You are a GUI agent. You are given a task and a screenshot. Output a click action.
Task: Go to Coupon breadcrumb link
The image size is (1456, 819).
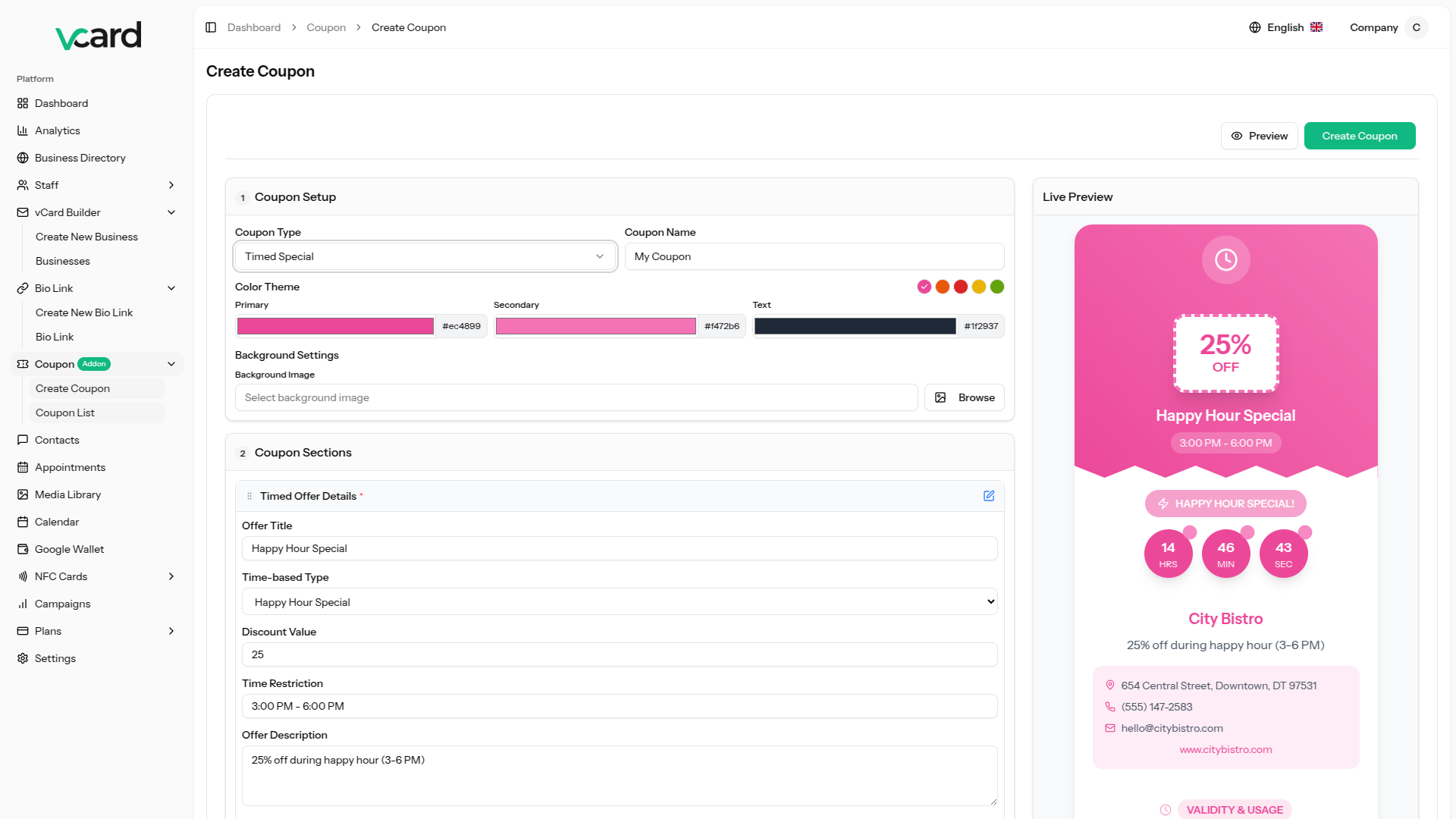tap(326, 27)
